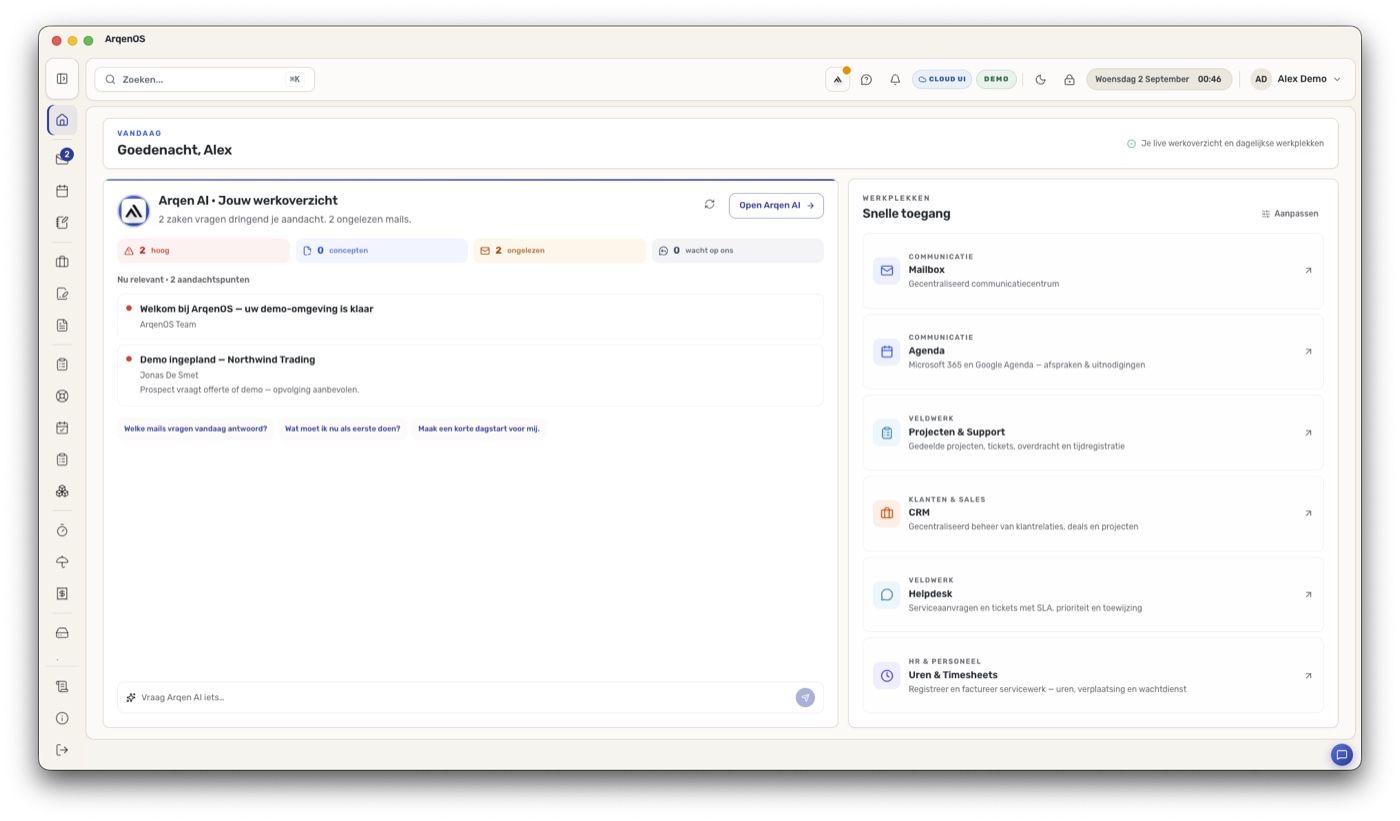This screenshot has height=821, width=1400.
Task: Open the chat bubble in bottom corner
Action: pos(1342,755)
